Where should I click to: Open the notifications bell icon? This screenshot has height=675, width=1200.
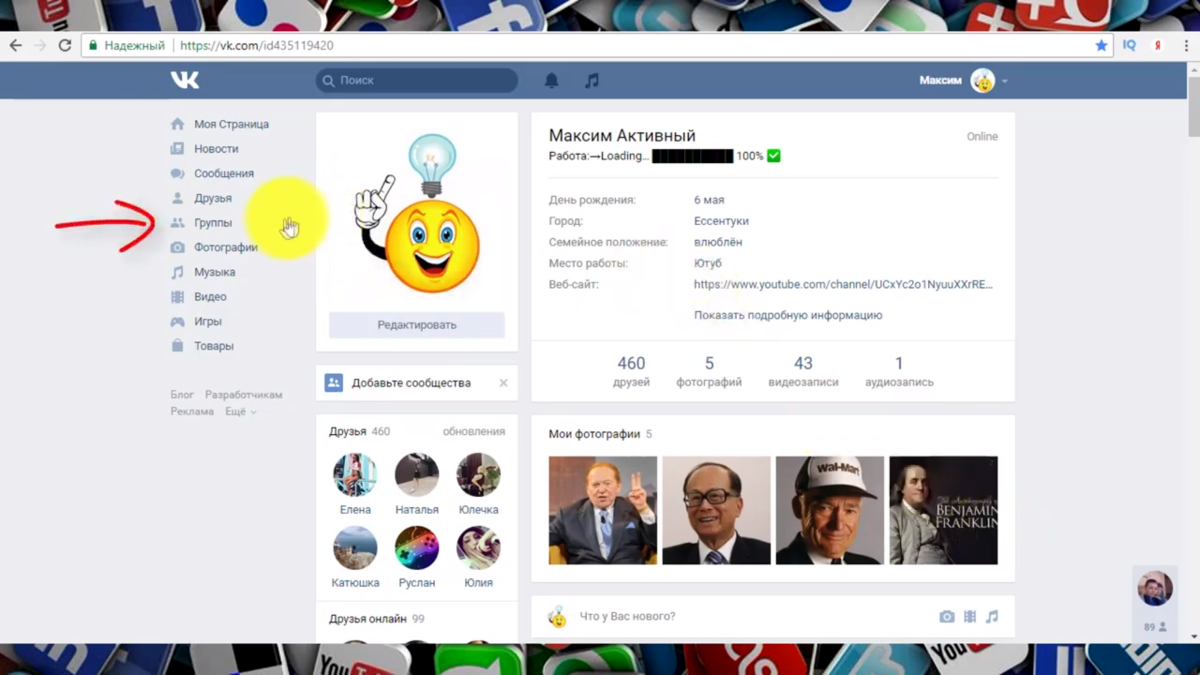[x=551, y=80]
